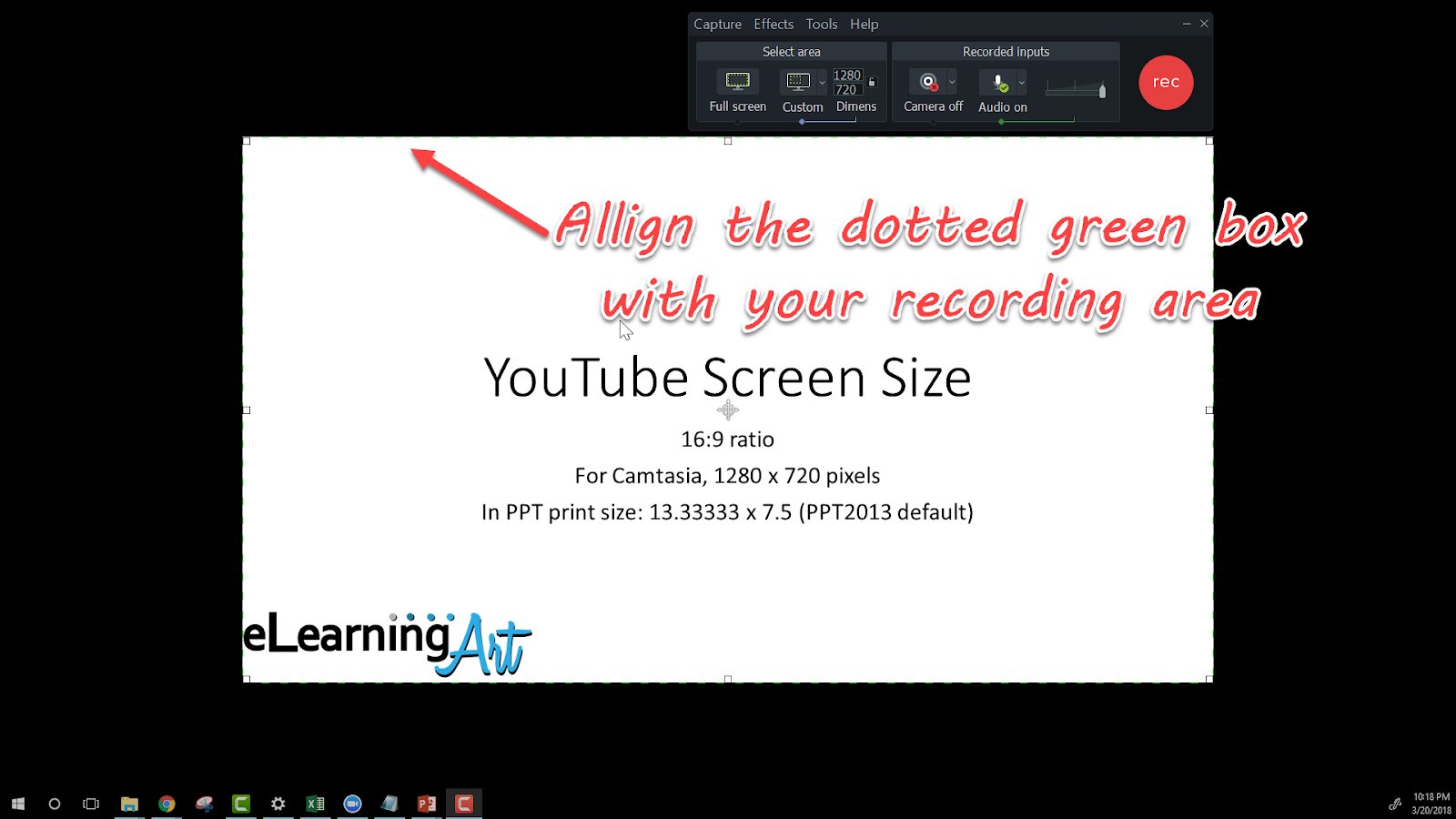Turn on the webcam with Camera off icon
Image resolution: width=1456 pixels, height=819 pixels.
pos(928,82)
